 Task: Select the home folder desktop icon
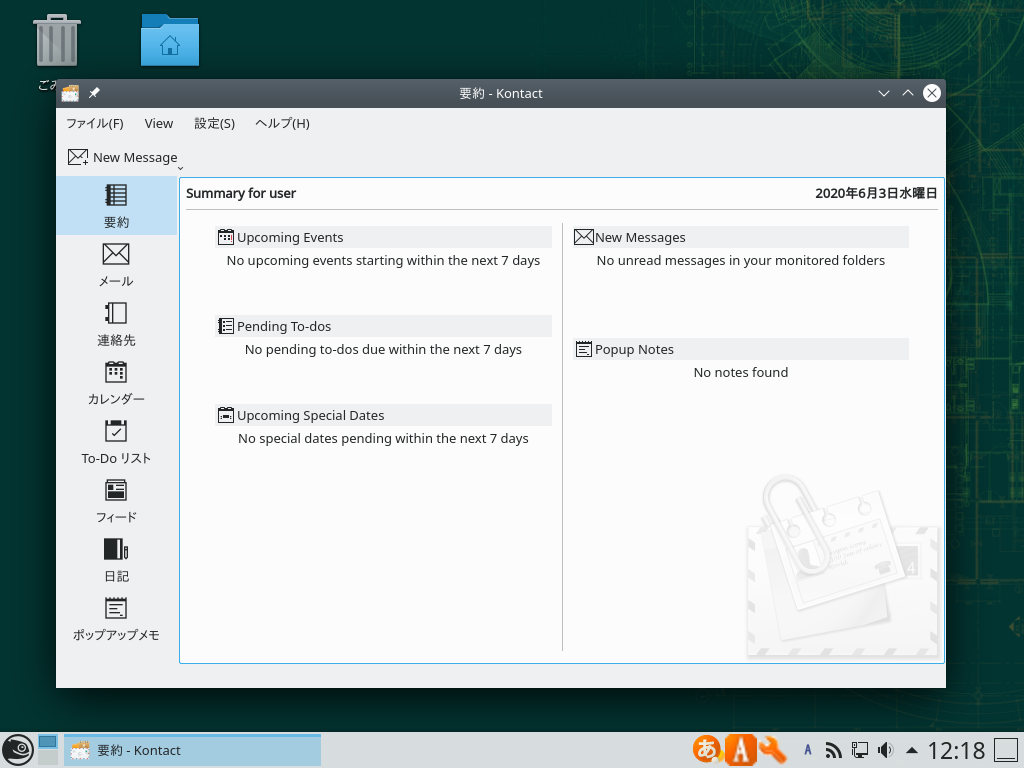pos(170,40)
